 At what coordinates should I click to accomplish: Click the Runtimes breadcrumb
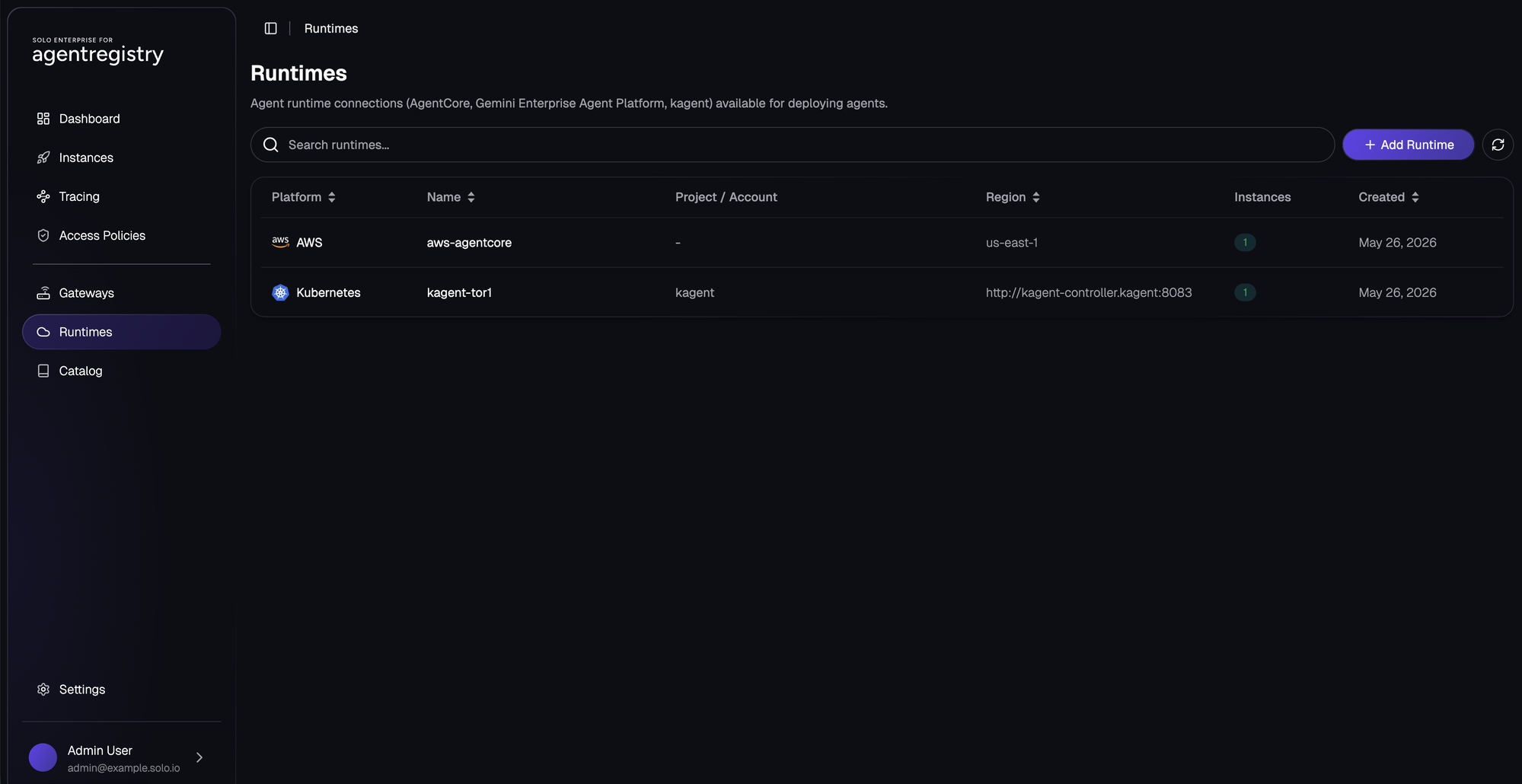(x=331, y=28)
